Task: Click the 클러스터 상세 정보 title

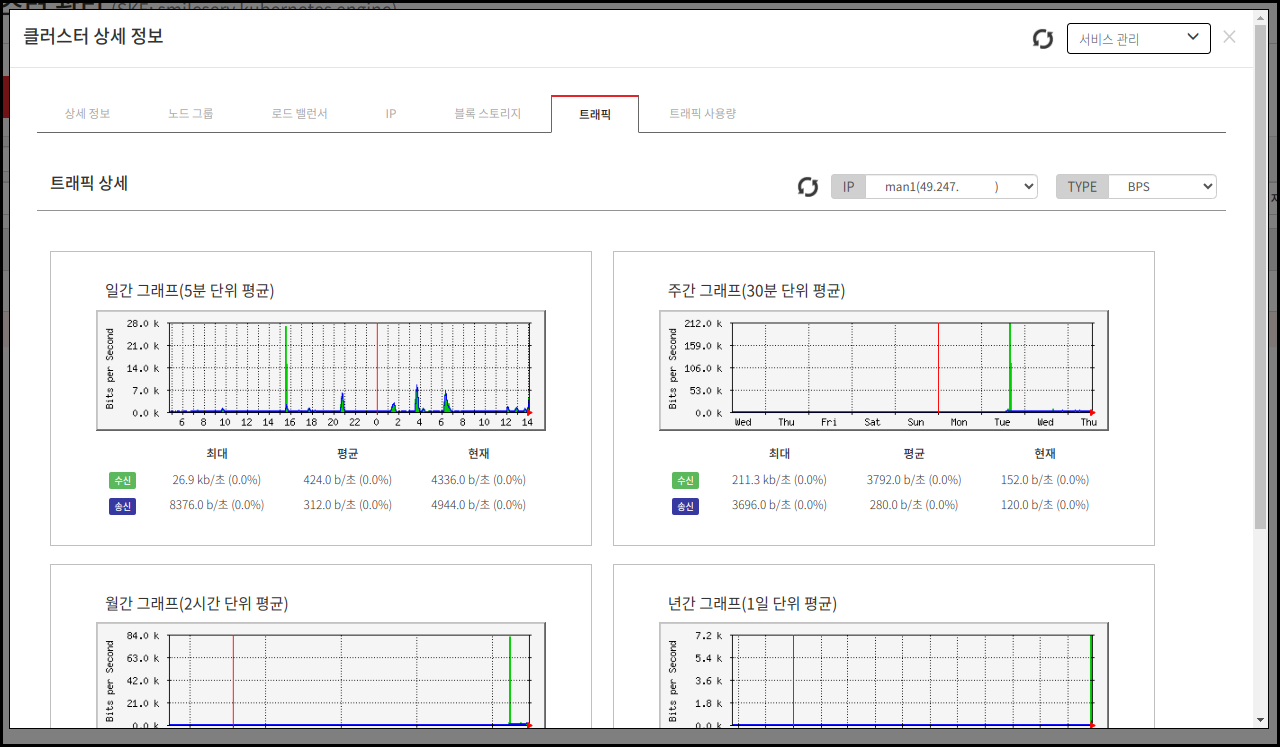Action: point(93,37)
